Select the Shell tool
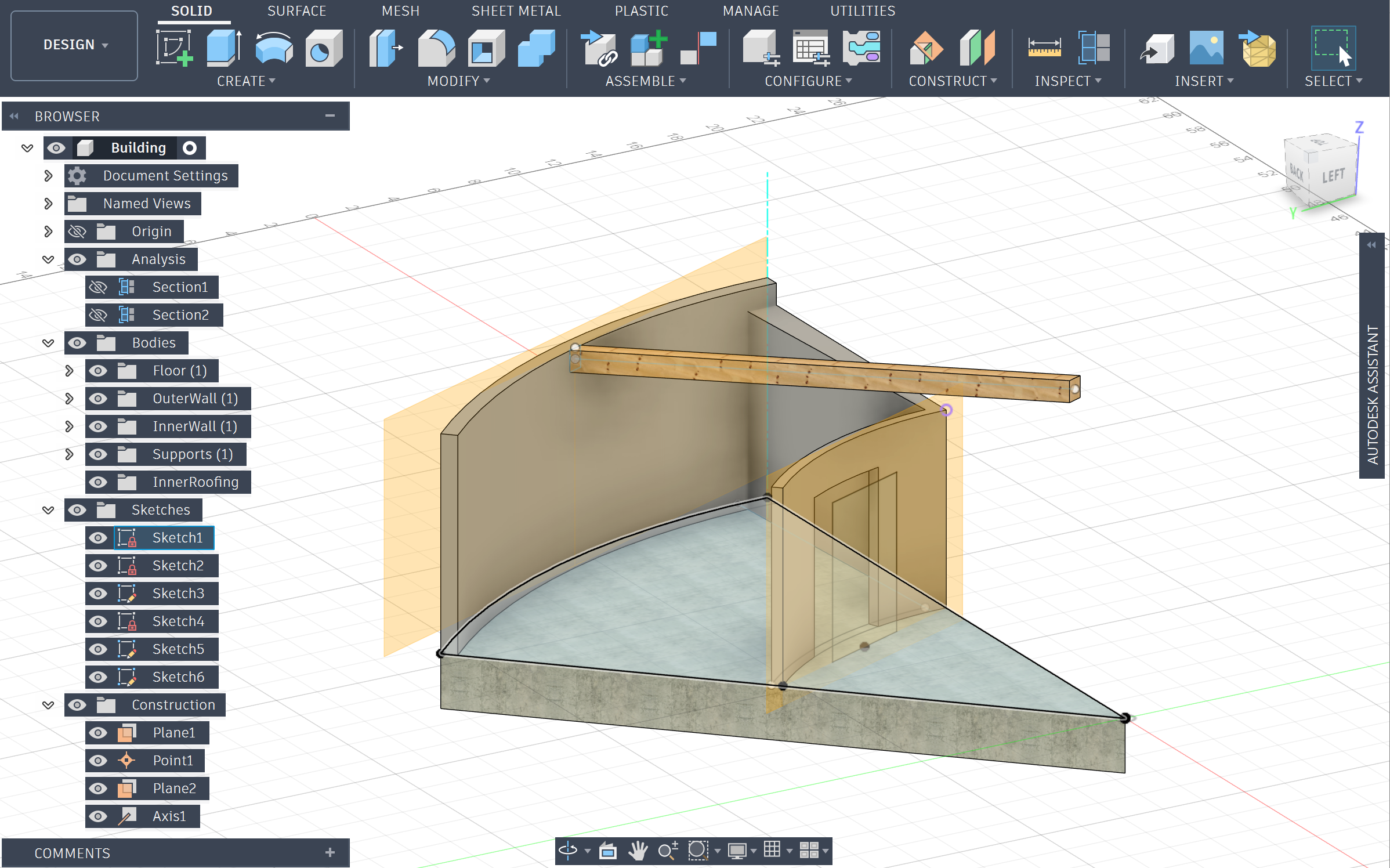The image size is (1390, 868). point(486,48)
